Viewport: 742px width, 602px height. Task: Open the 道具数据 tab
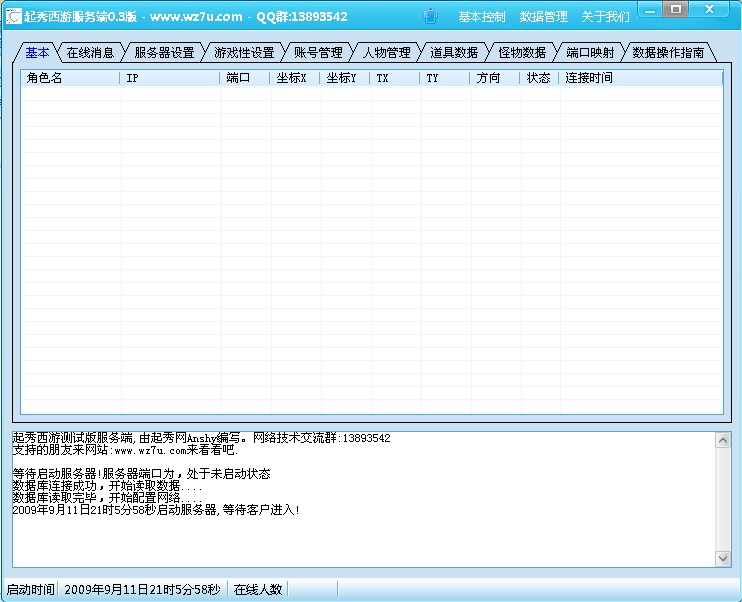(454, 53)
